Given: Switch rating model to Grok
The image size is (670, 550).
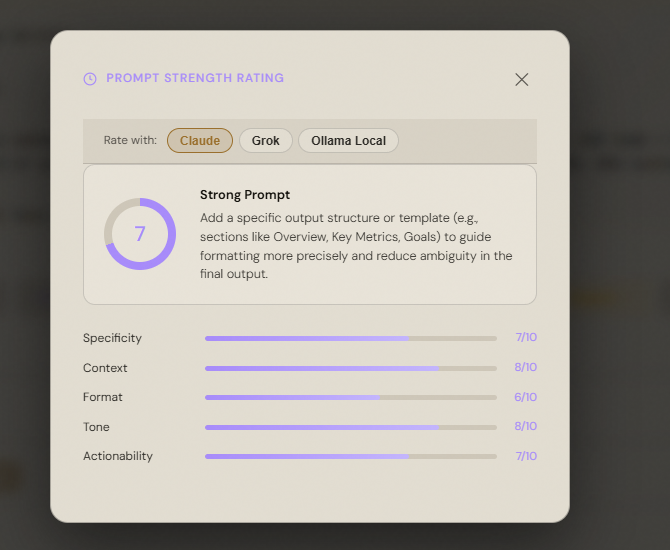Looking at the screenshot, I should (x=266, y=141).
